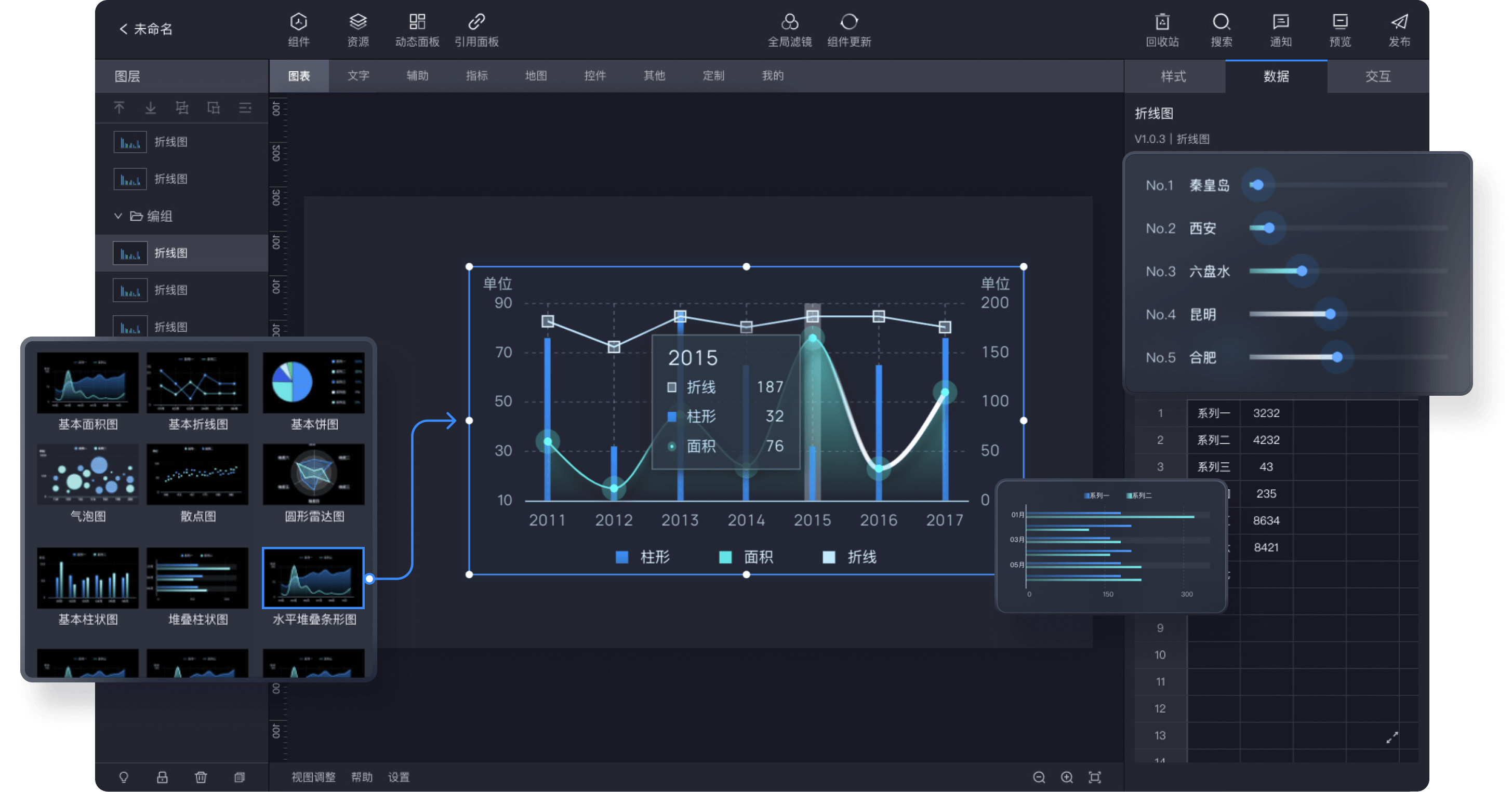This screenshot has height=792, width=1512.
Task: Switch to the 样式 style tab
Action: pyautogui.click(x=1173, y=76)
